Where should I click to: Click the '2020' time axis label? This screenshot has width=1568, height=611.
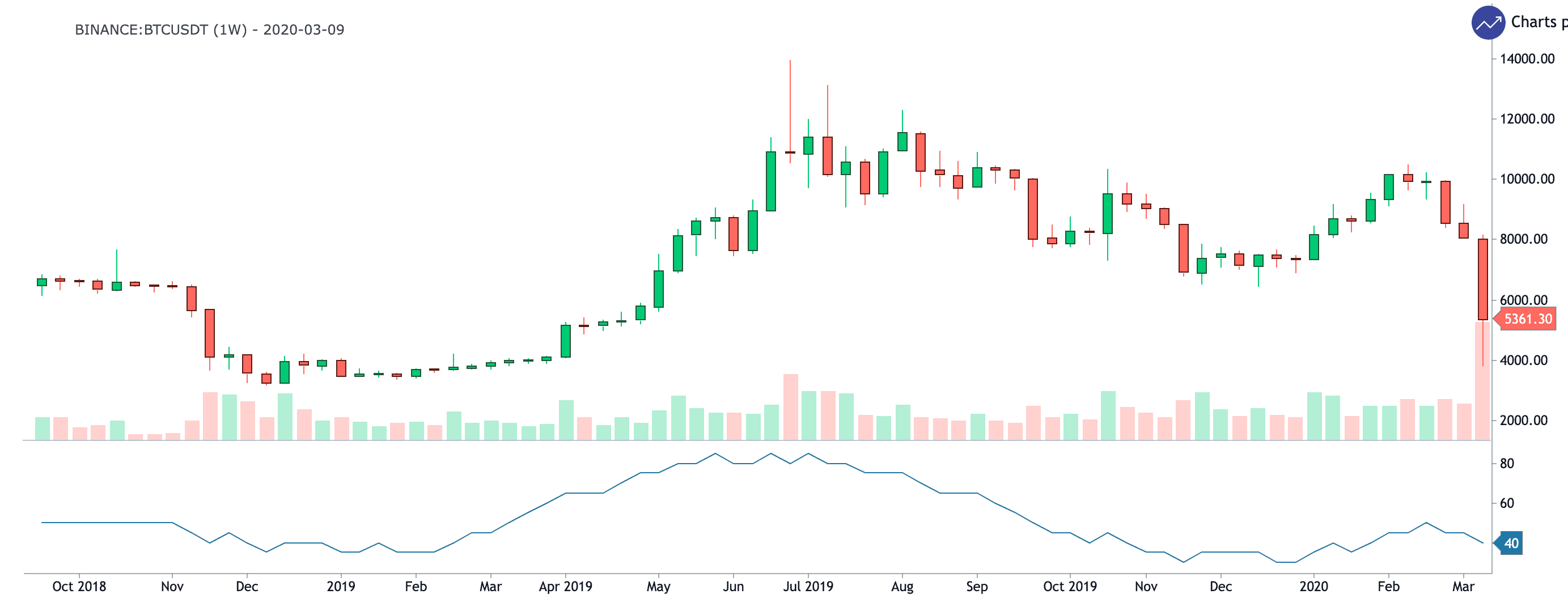(x=1313, y=587)
